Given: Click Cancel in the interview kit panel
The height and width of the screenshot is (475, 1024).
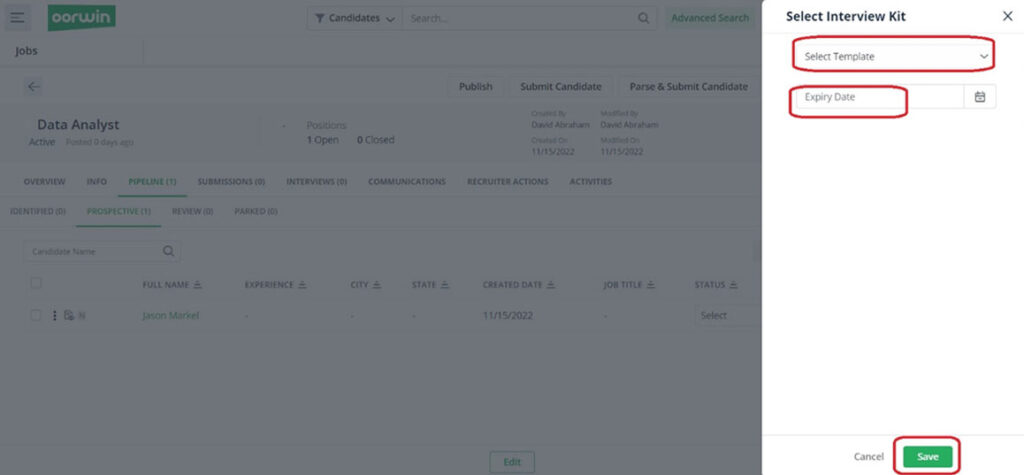Looking at the screenshot, I should [x=869, y=457].
